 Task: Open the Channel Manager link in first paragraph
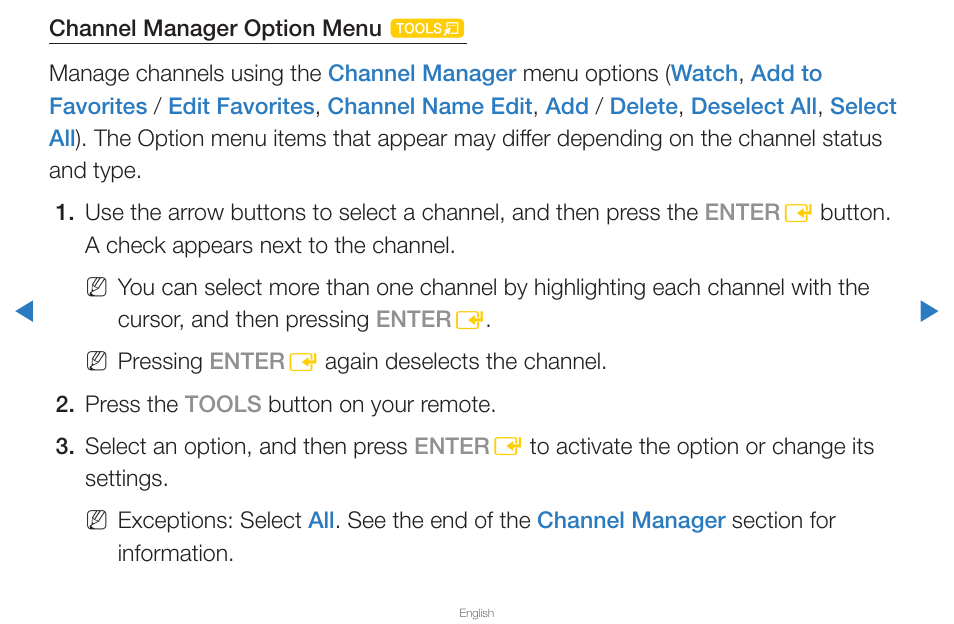coord(422,74)
